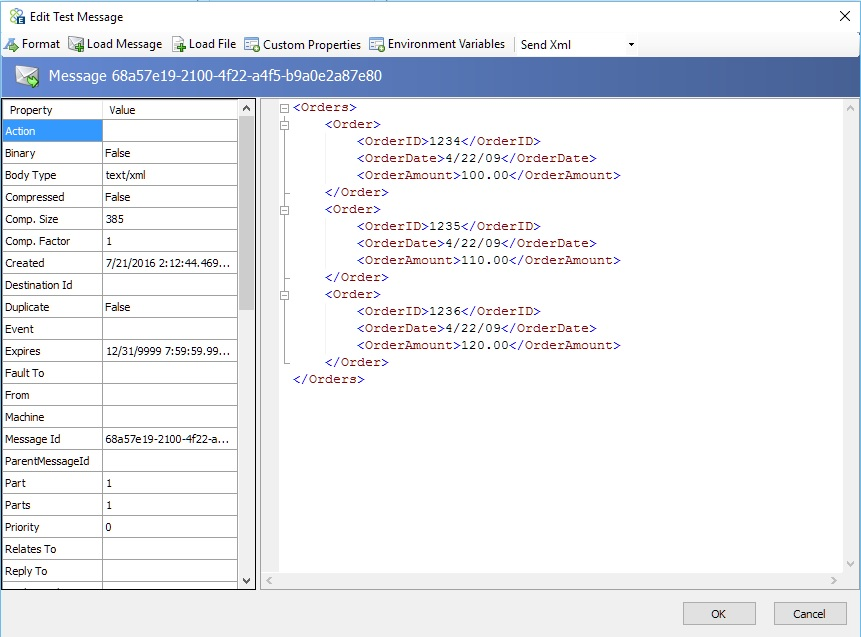Image resolution: width=861 pixels, height=637 pixels.
Task: Click the OrderID 1234 XML line
Action: (449, 141)
